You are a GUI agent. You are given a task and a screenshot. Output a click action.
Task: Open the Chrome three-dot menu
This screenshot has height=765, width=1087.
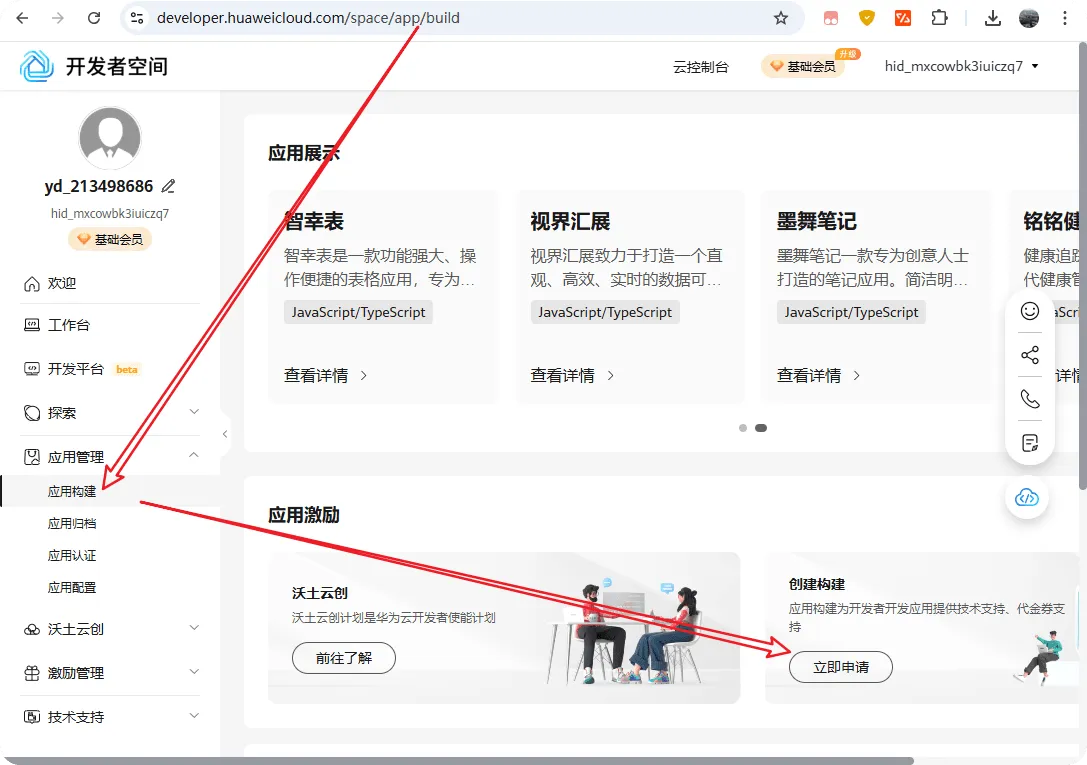1065,18
